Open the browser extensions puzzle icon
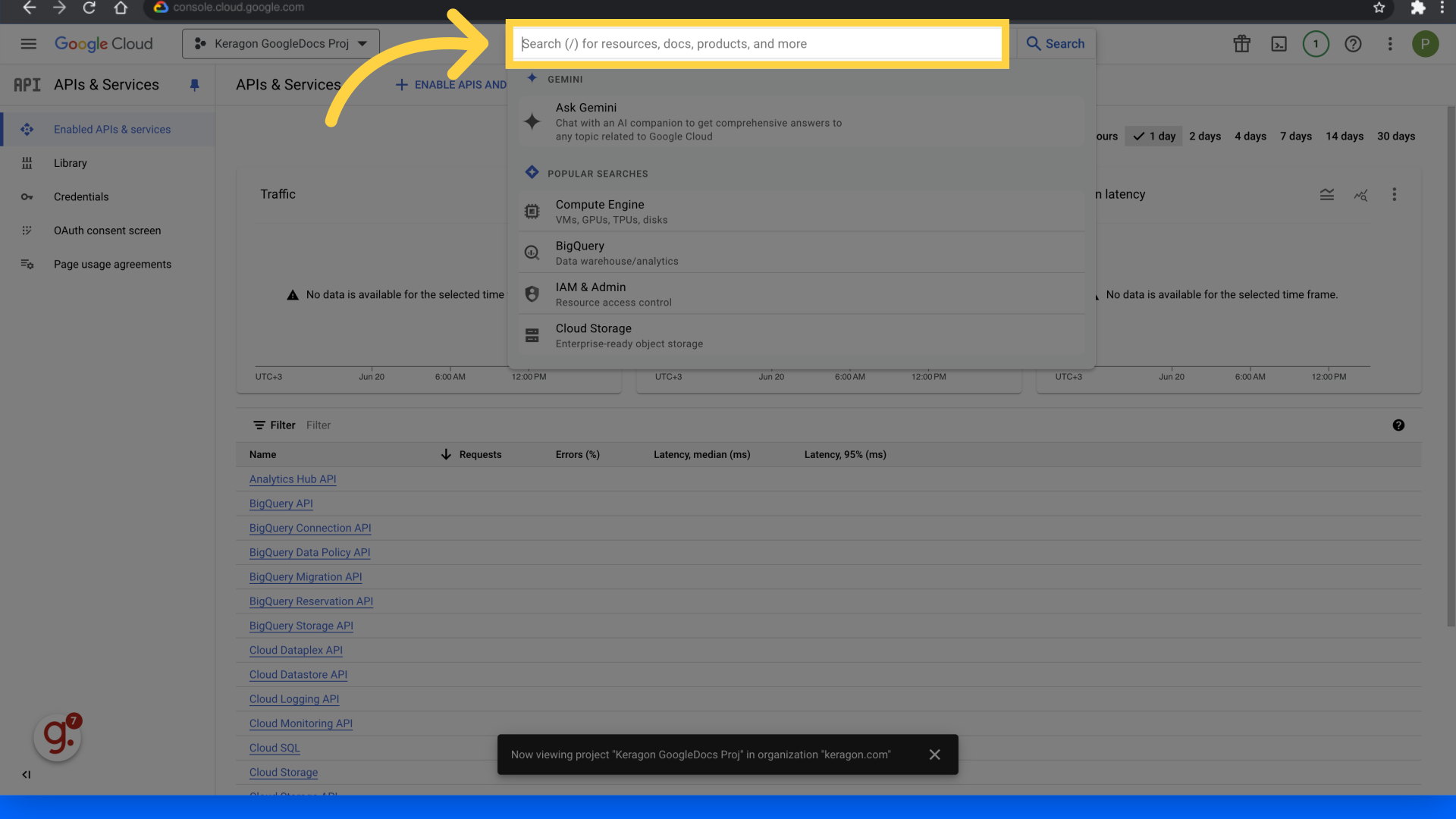 (1417, 8)
